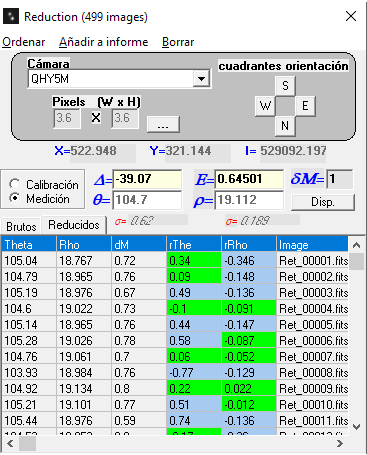
Task: Switch to the Brutos tab
Action: pos(21,226)
